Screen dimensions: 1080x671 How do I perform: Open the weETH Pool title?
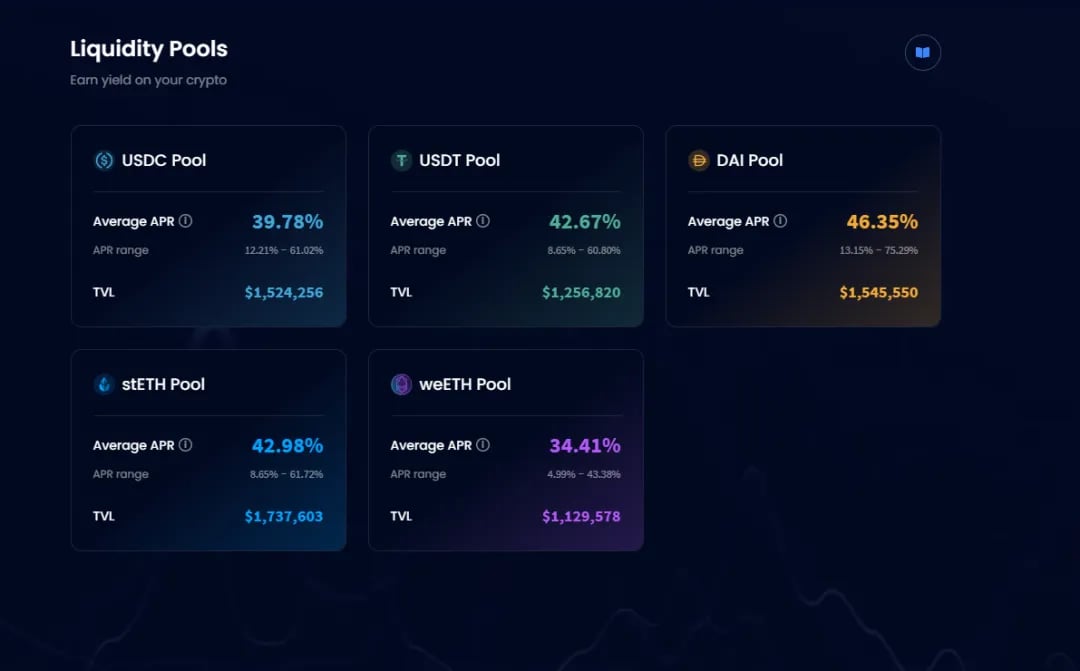click(465, 384)
